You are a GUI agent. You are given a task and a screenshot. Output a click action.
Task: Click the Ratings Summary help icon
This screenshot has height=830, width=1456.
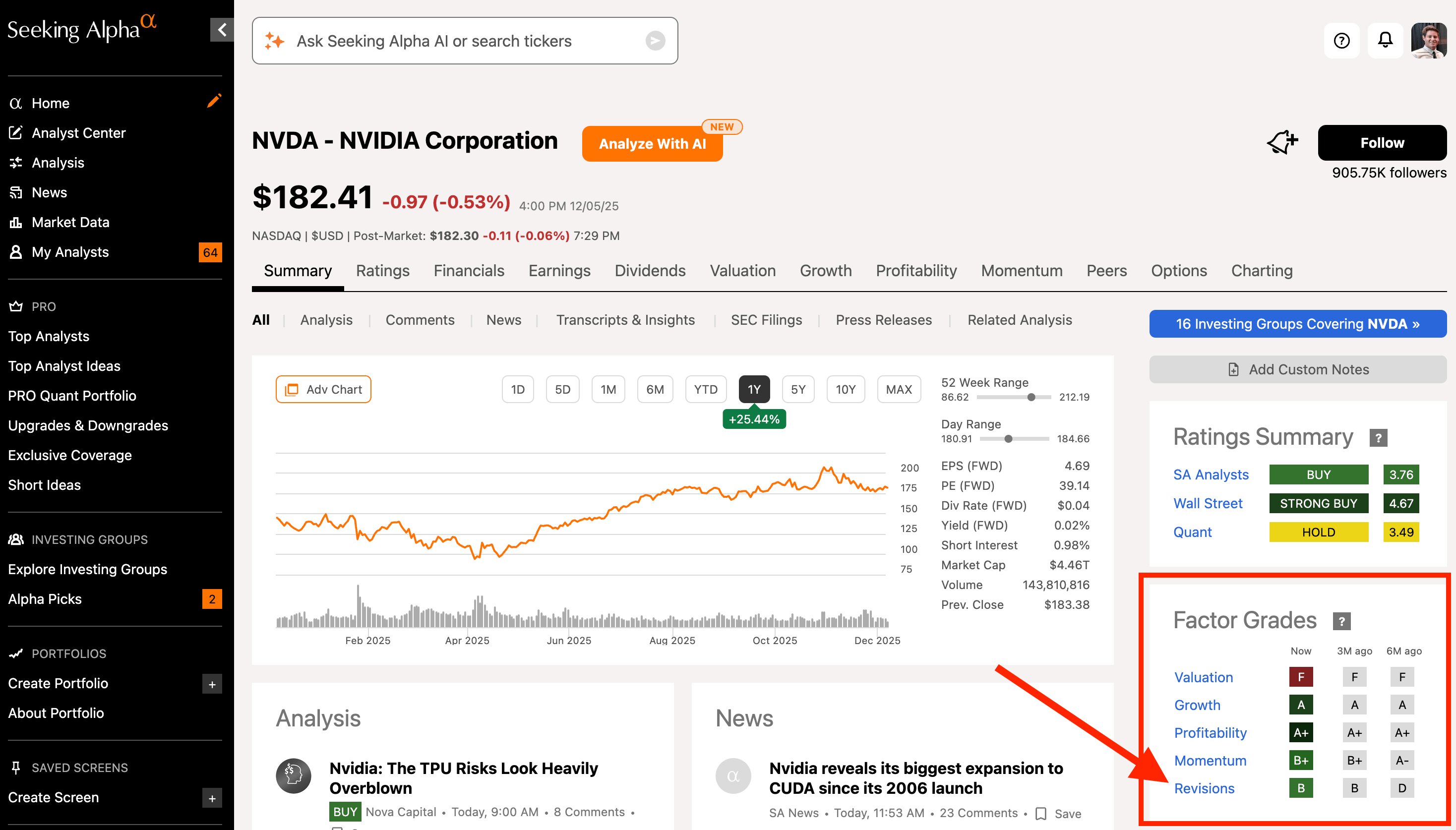click(x=1378, y=438)
